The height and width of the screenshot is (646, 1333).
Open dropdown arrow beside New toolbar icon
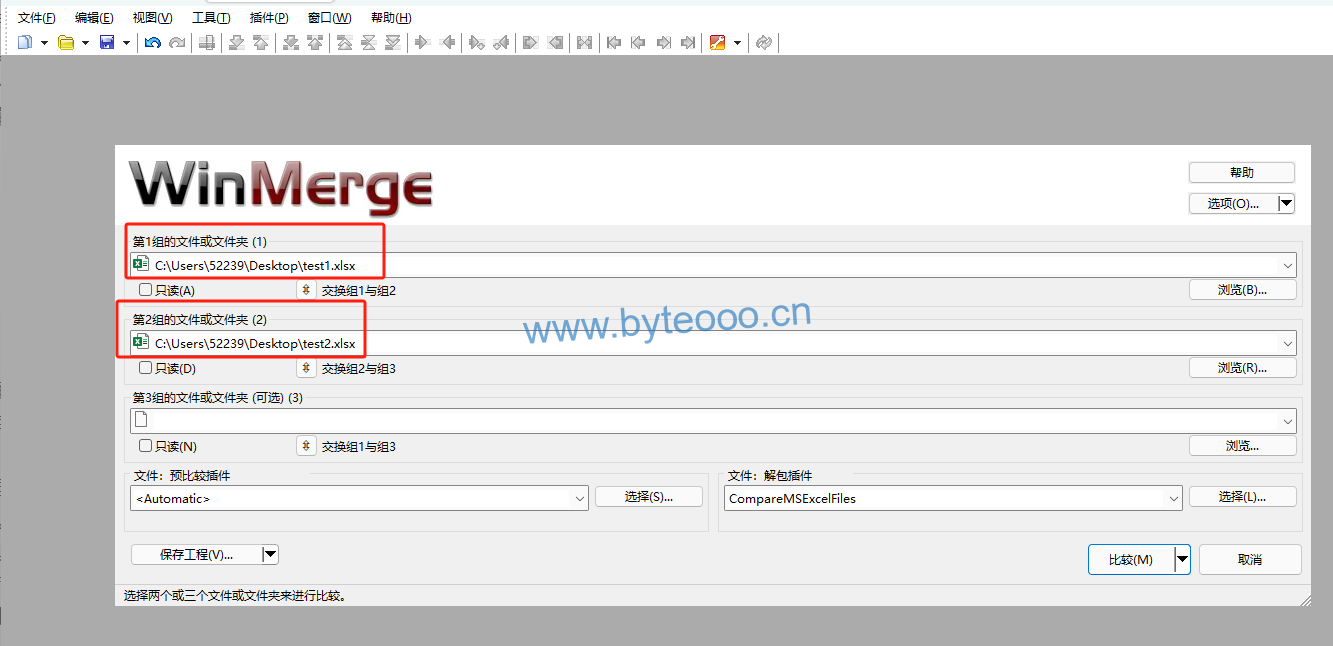pos(44,42)
